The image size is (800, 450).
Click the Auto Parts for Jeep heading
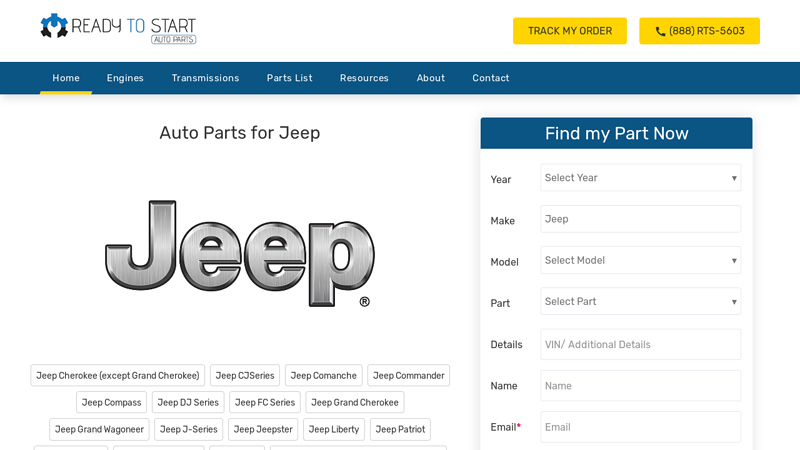pos(240,133)
